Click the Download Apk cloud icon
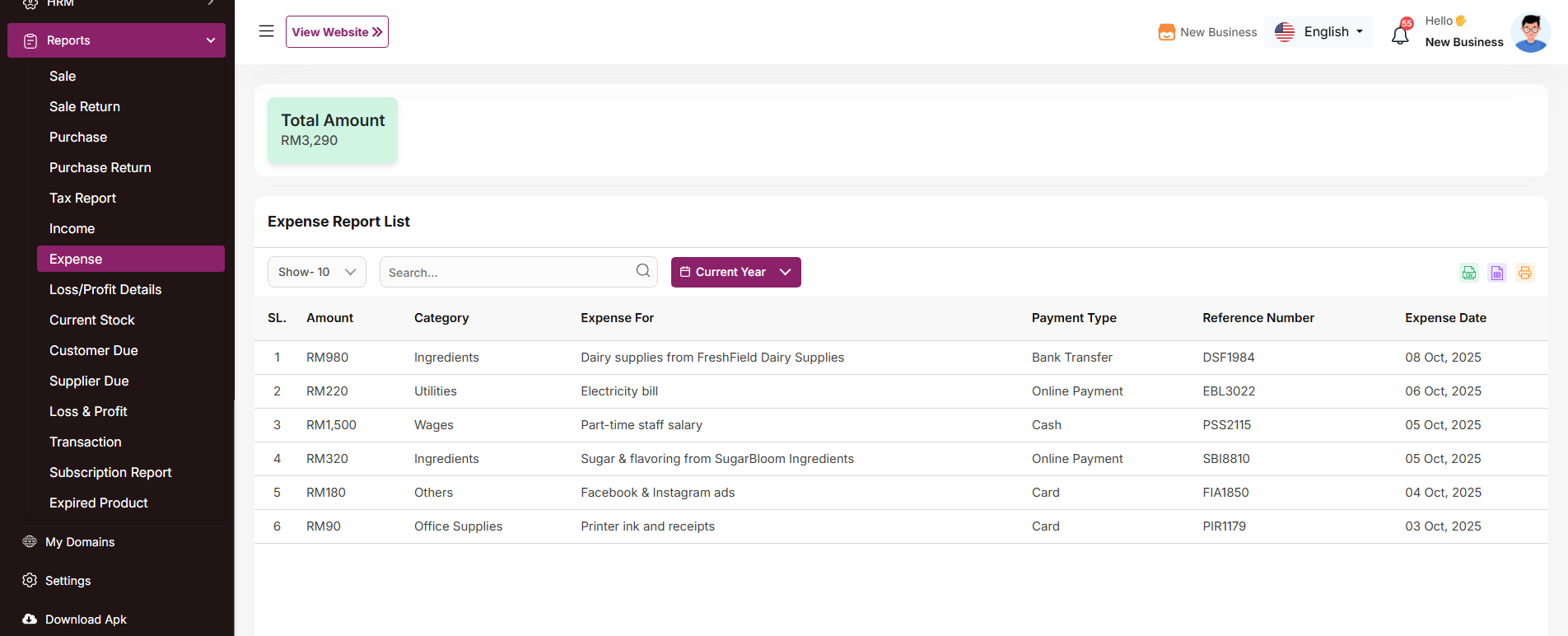 pyautogui.click(x=30, y=619)
